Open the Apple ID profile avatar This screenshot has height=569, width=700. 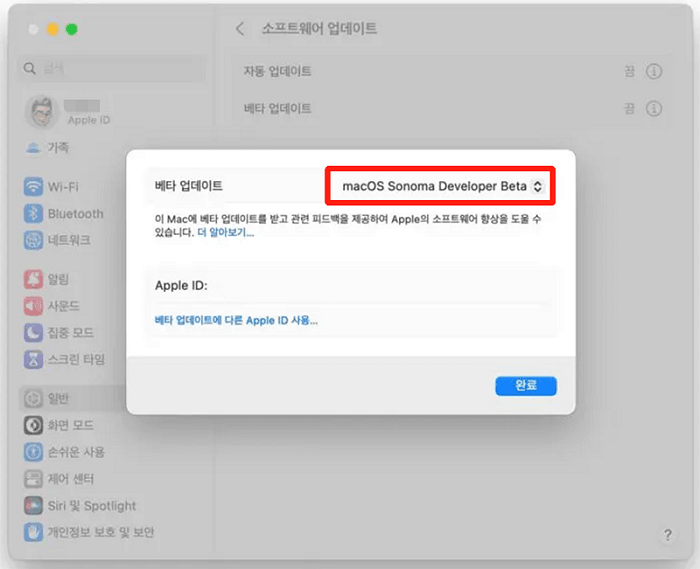42,112
